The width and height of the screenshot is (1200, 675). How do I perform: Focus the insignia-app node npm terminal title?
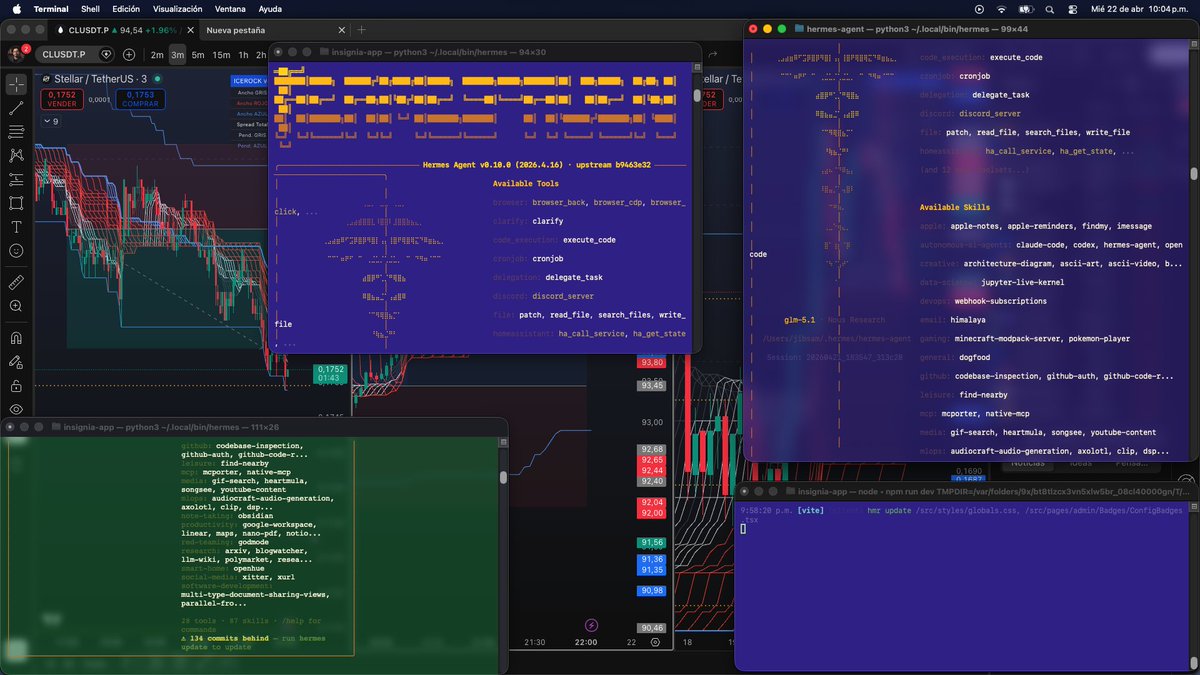click(967, 491)
